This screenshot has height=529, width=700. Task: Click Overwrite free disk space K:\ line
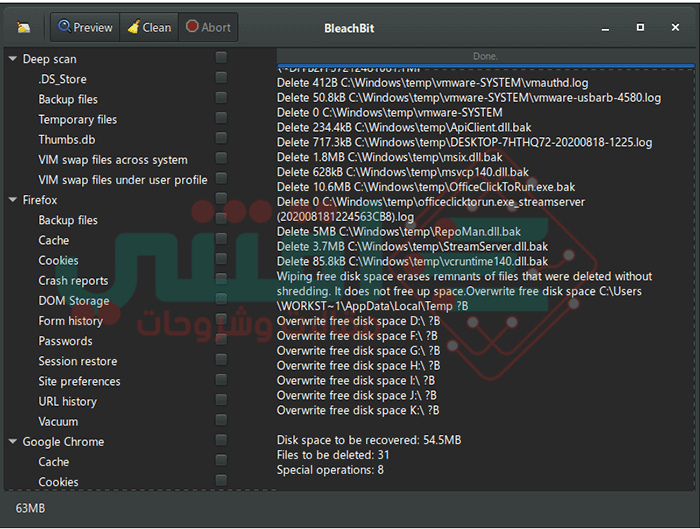358,410
